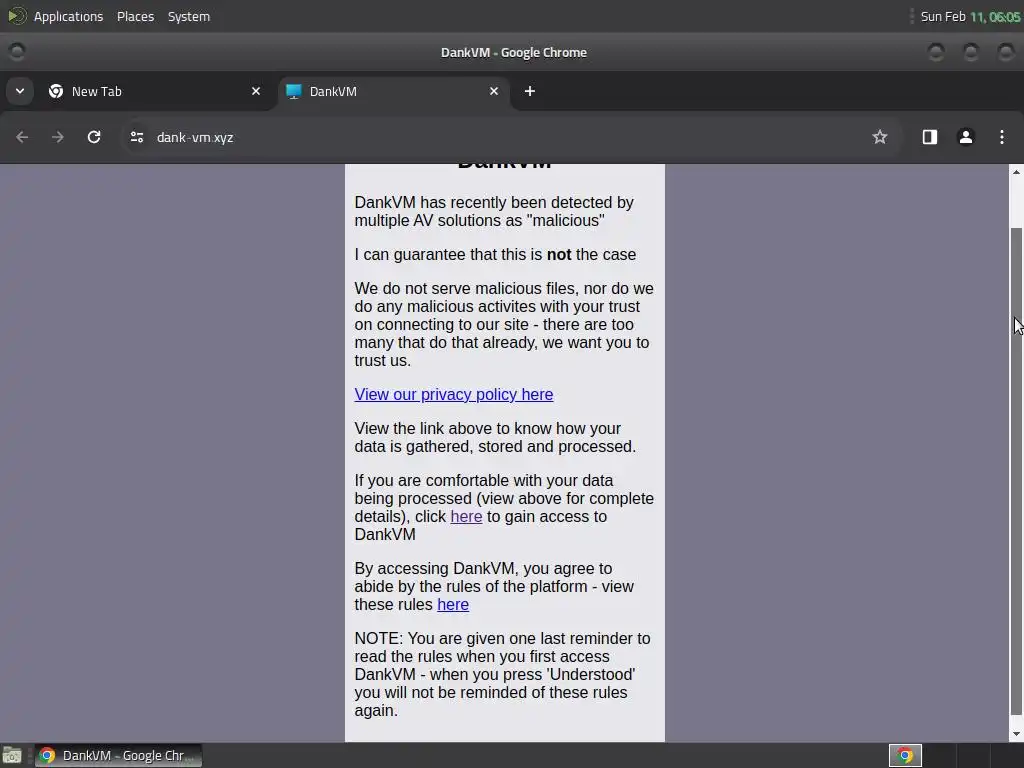Bookmark this page with star icon
Screen dimensions: 1024x768
tap(880, 137)
